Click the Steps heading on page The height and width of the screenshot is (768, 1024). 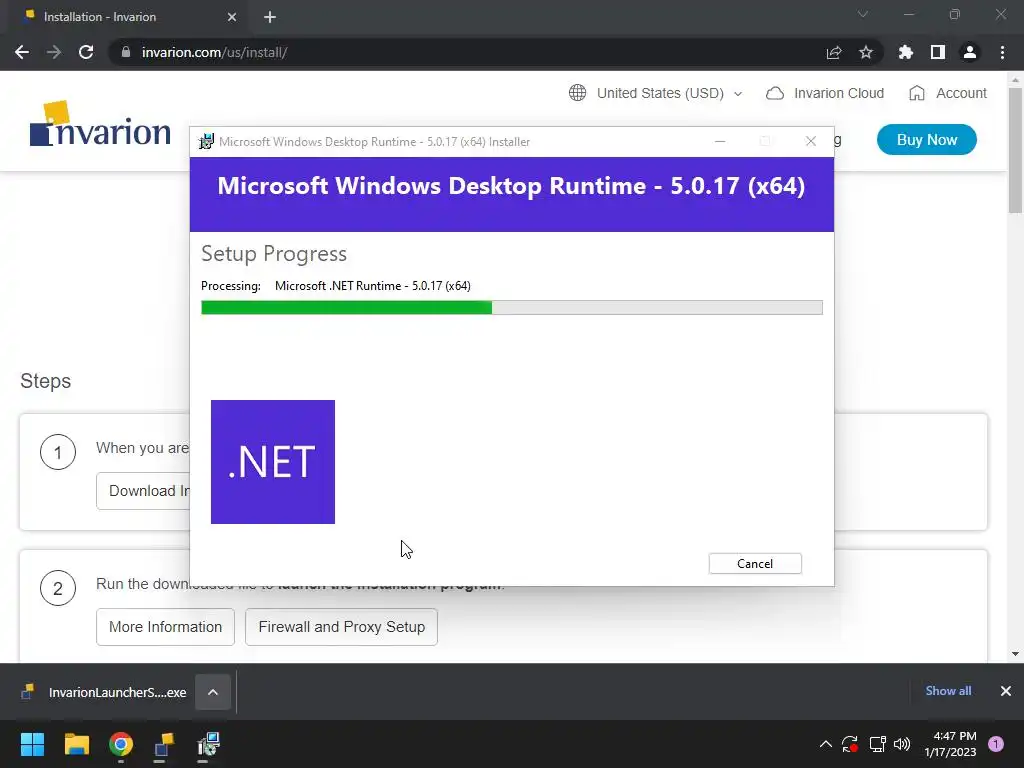click(x=45, y=381)
